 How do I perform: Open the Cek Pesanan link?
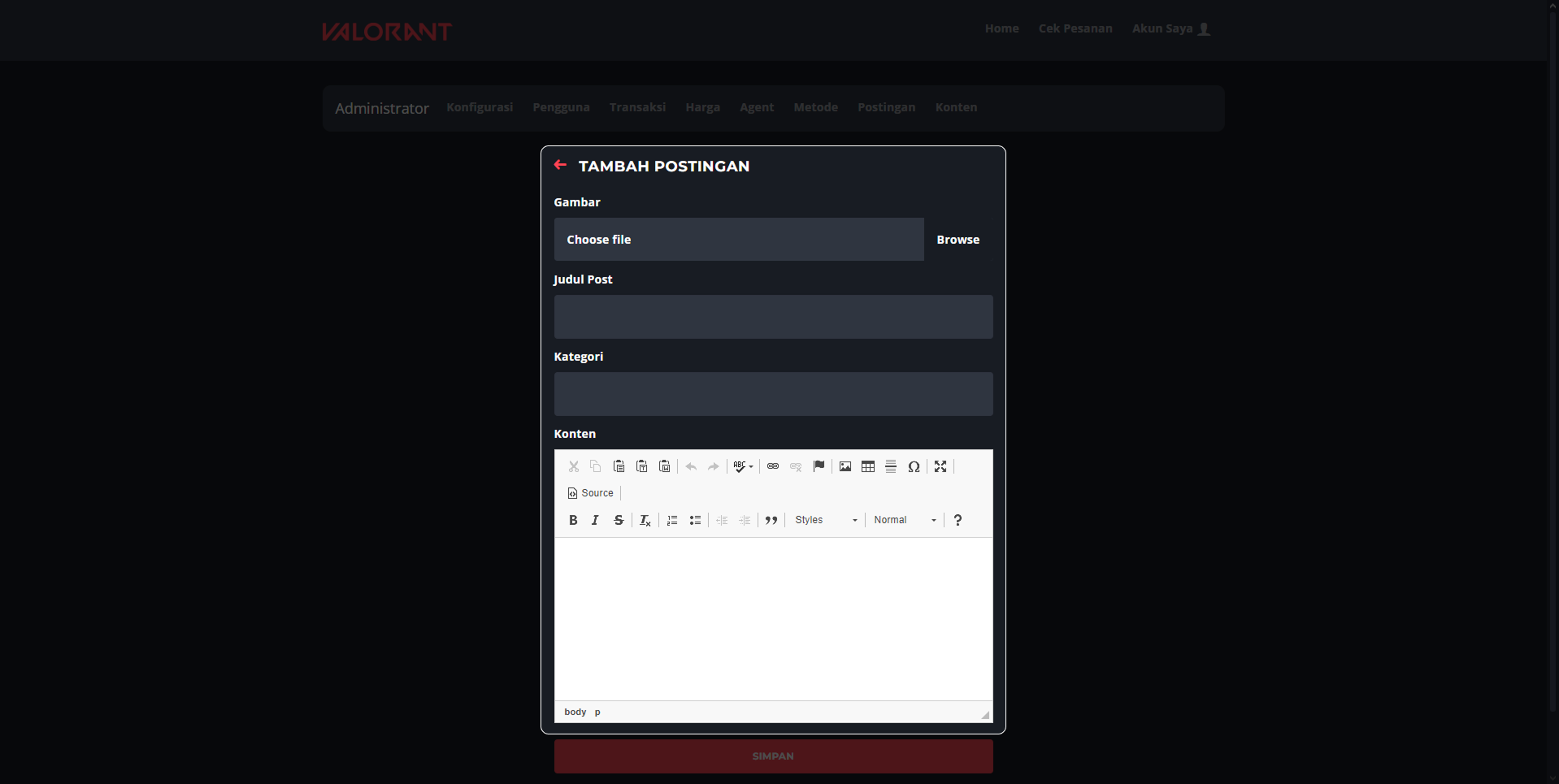[x=1075, y=28]
